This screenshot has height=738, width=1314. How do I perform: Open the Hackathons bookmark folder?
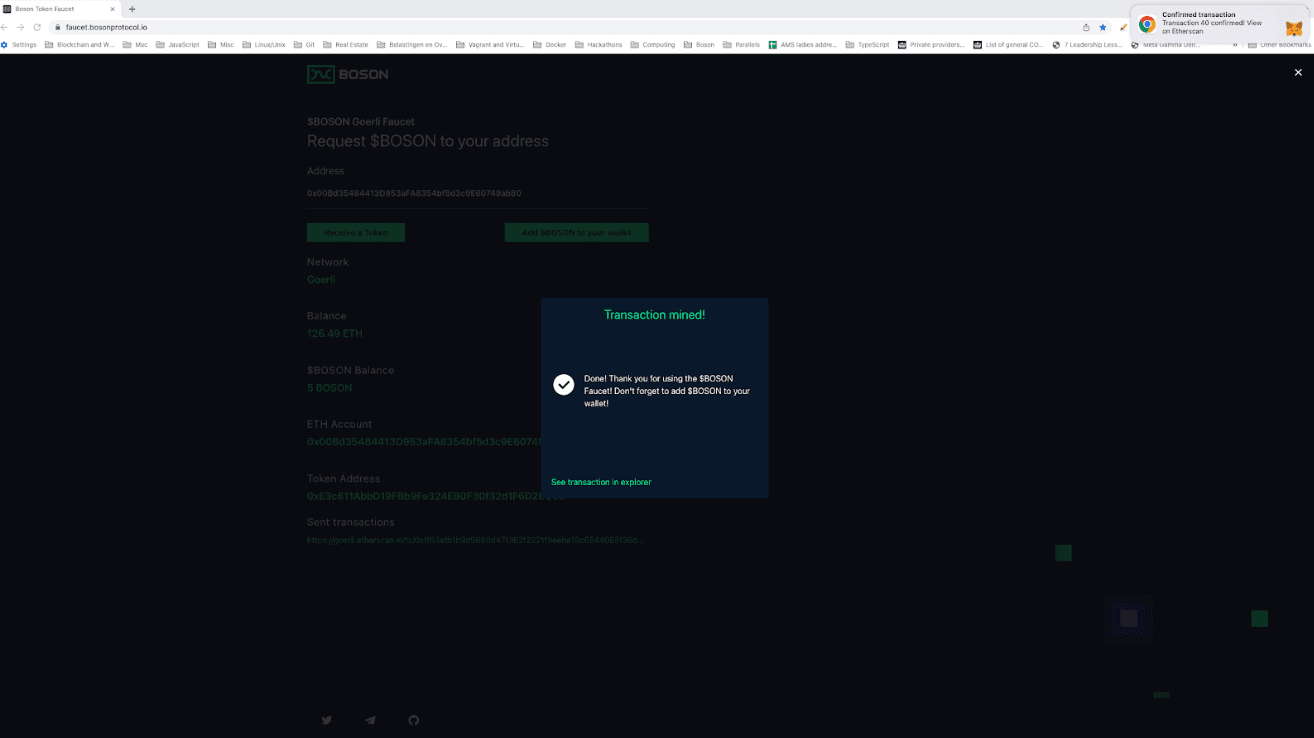tap(599, 45)
